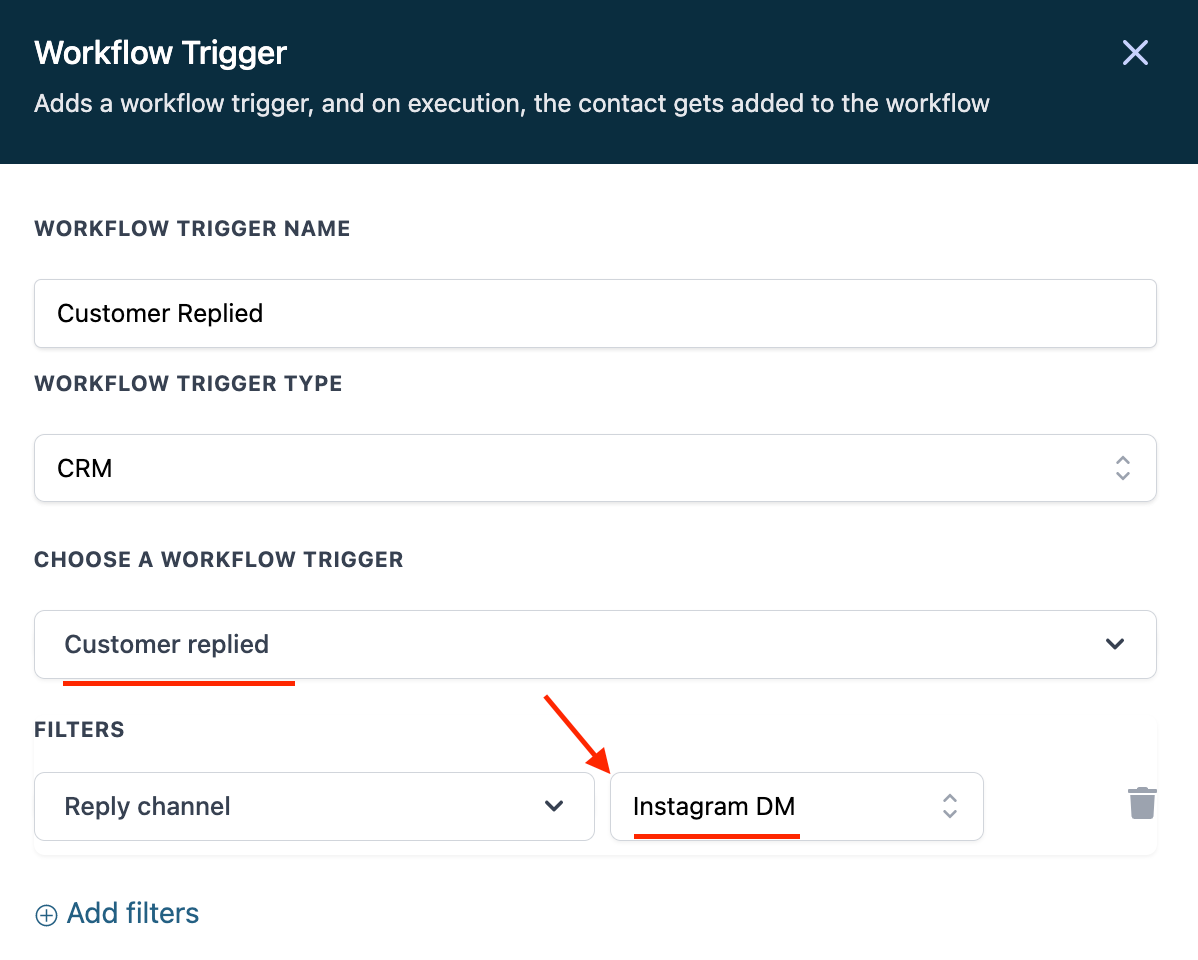Screen dimensions: 1198x960
Task: Open the Reply channel filter dropdown
Action: coord(314,806)
